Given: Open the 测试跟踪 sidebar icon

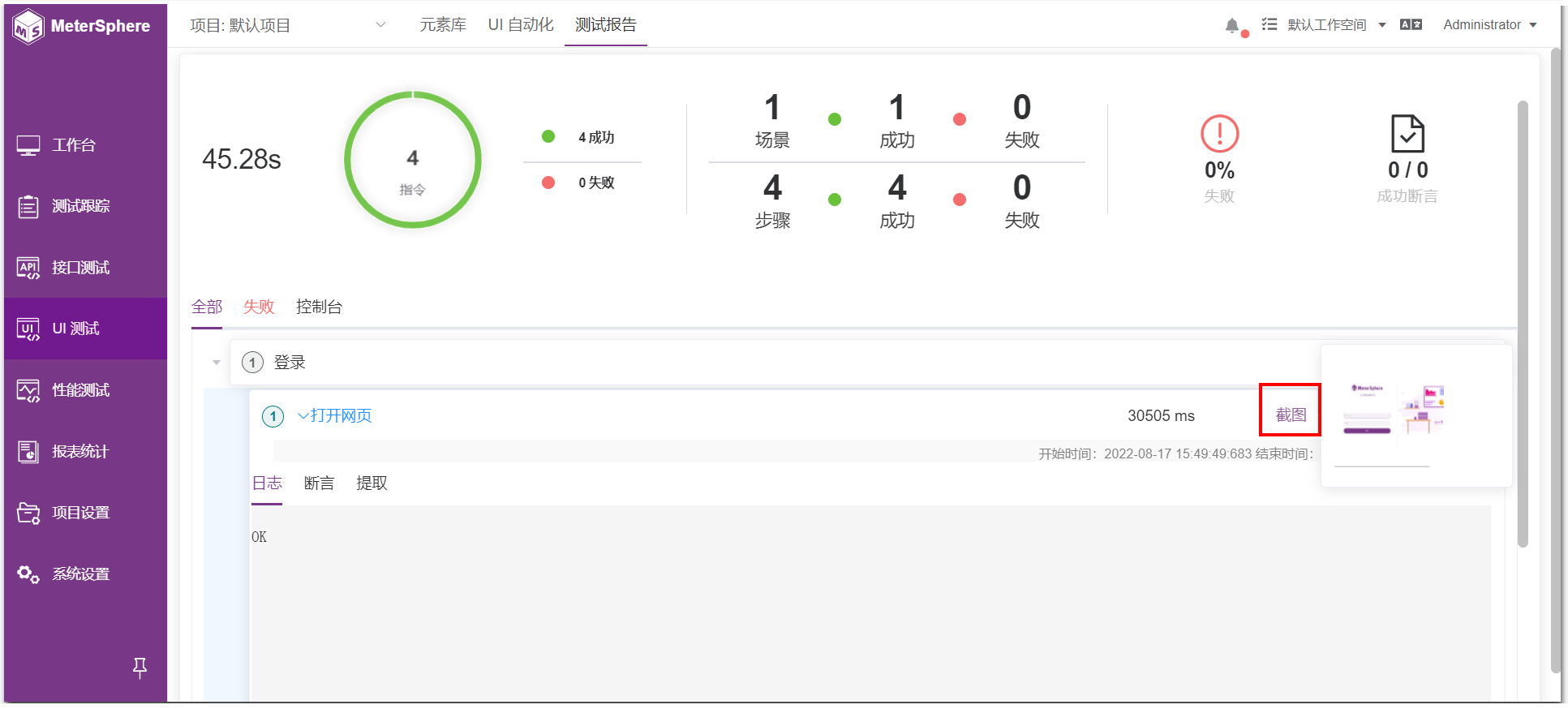Looking at the screenshot, I should coord(28,206).
